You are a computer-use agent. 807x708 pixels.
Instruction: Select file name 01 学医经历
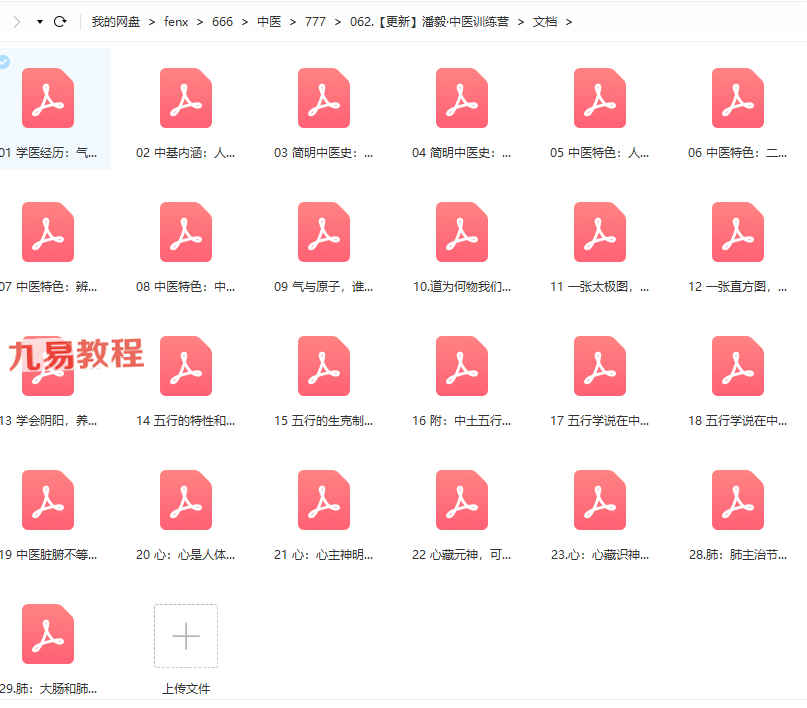point(48,153)
